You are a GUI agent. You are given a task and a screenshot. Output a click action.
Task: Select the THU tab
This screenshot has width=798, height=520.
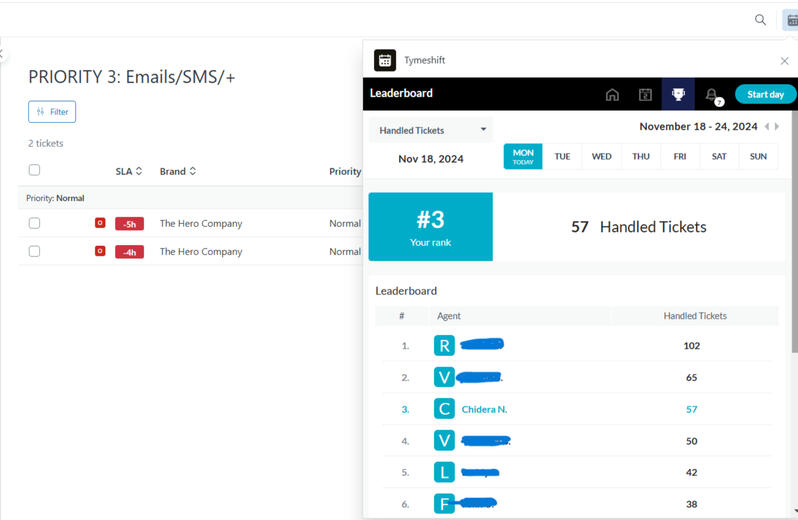pos(641,156)
